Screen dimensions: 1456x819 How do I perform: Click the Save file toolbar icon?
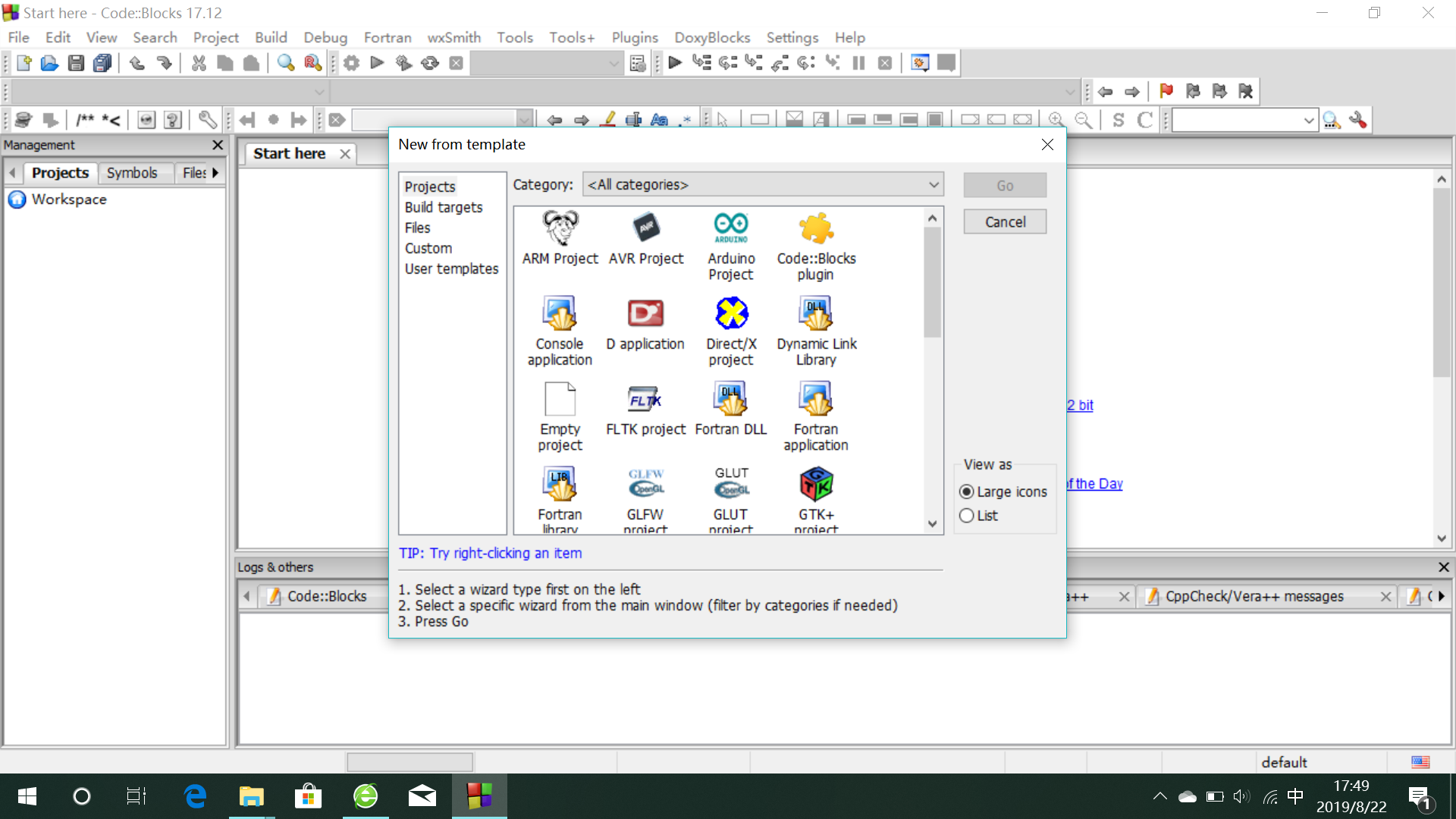(x=76, y=63)
